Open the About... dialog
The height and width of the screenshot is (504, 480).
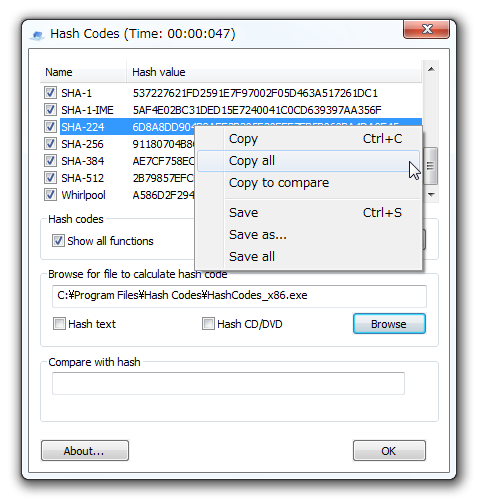85,451
